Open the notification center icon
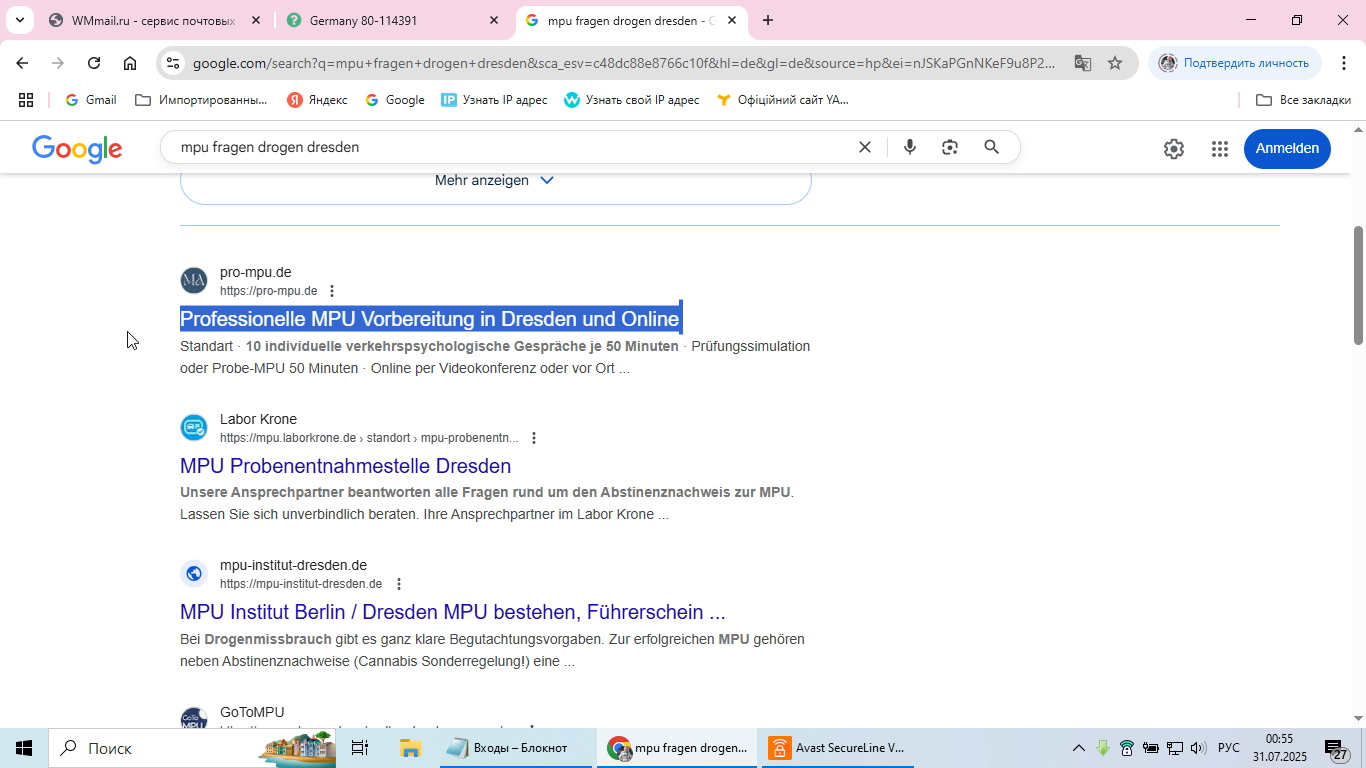Image resolution: width=1366 pixels, height=768 pixels. (x=1337, y=749)
